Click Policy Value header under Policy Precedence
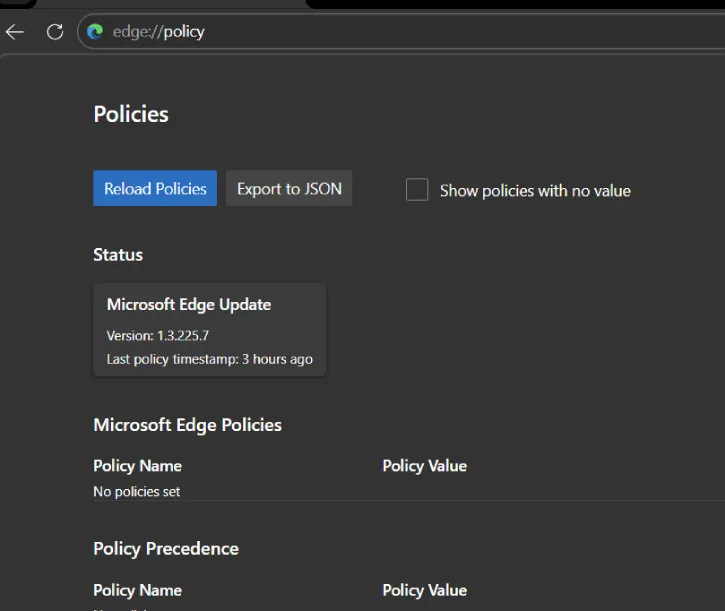725x611 pixels. point(424,591)
